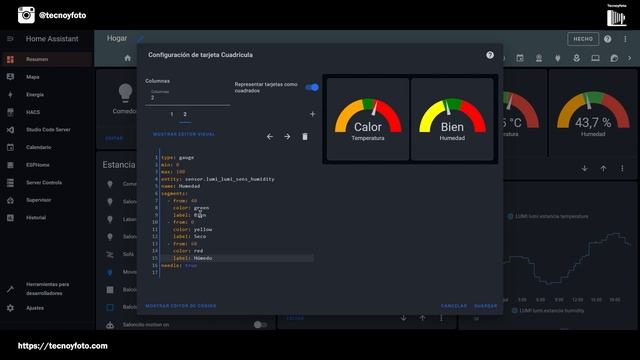Screen dimensions: 640x360
Task: Open the top-right three-dot overflow menu
Action: tap(625, 39)
